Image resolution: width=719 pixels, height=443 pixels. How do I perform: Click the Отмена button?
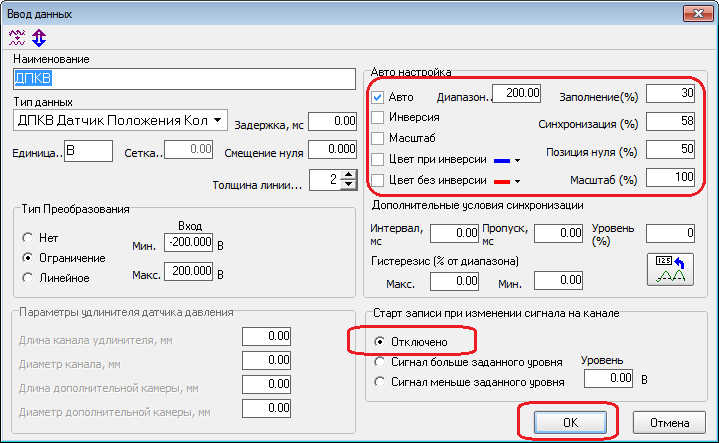point(669,422)
